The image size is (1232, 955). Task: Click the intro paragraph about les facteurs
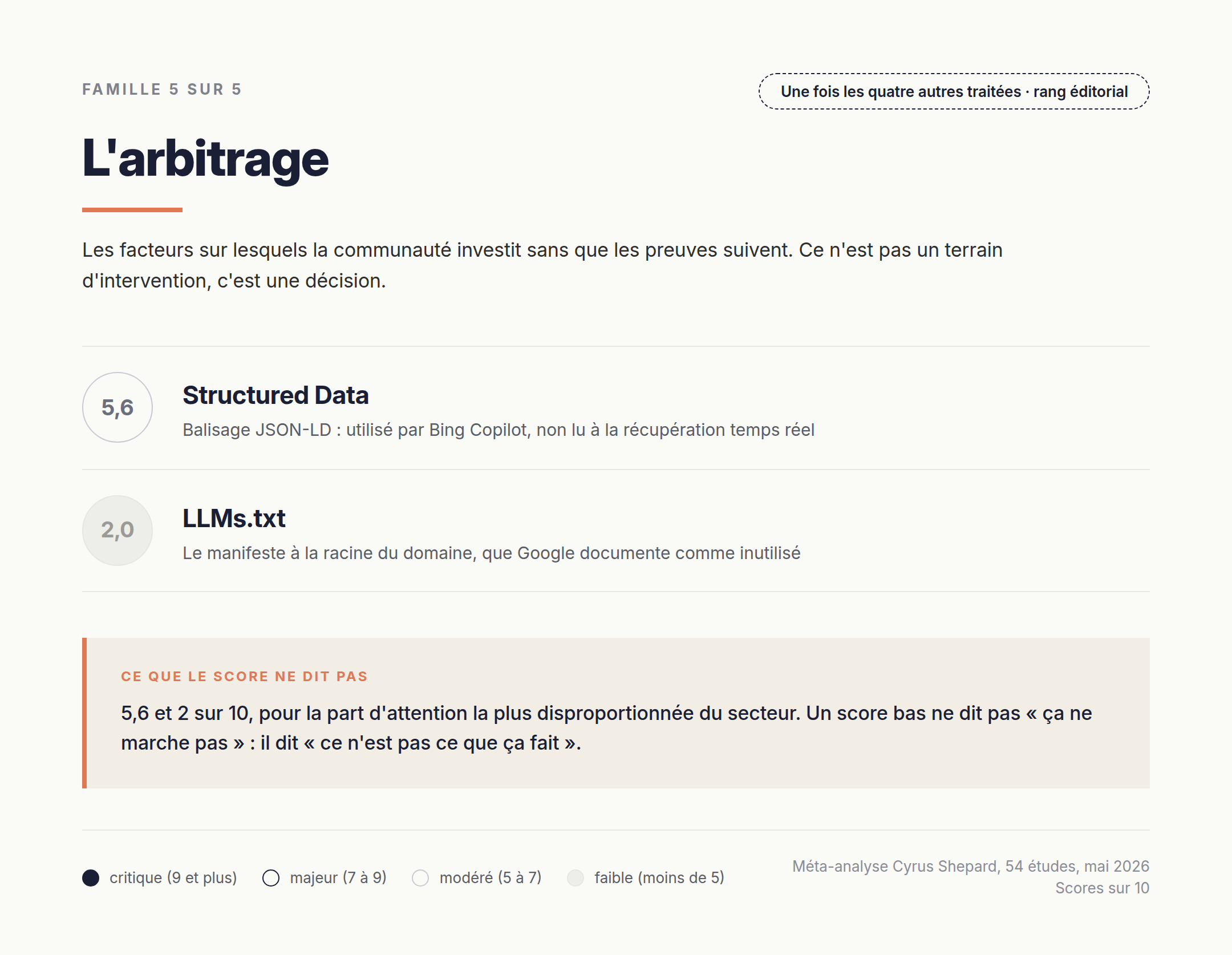542,265
